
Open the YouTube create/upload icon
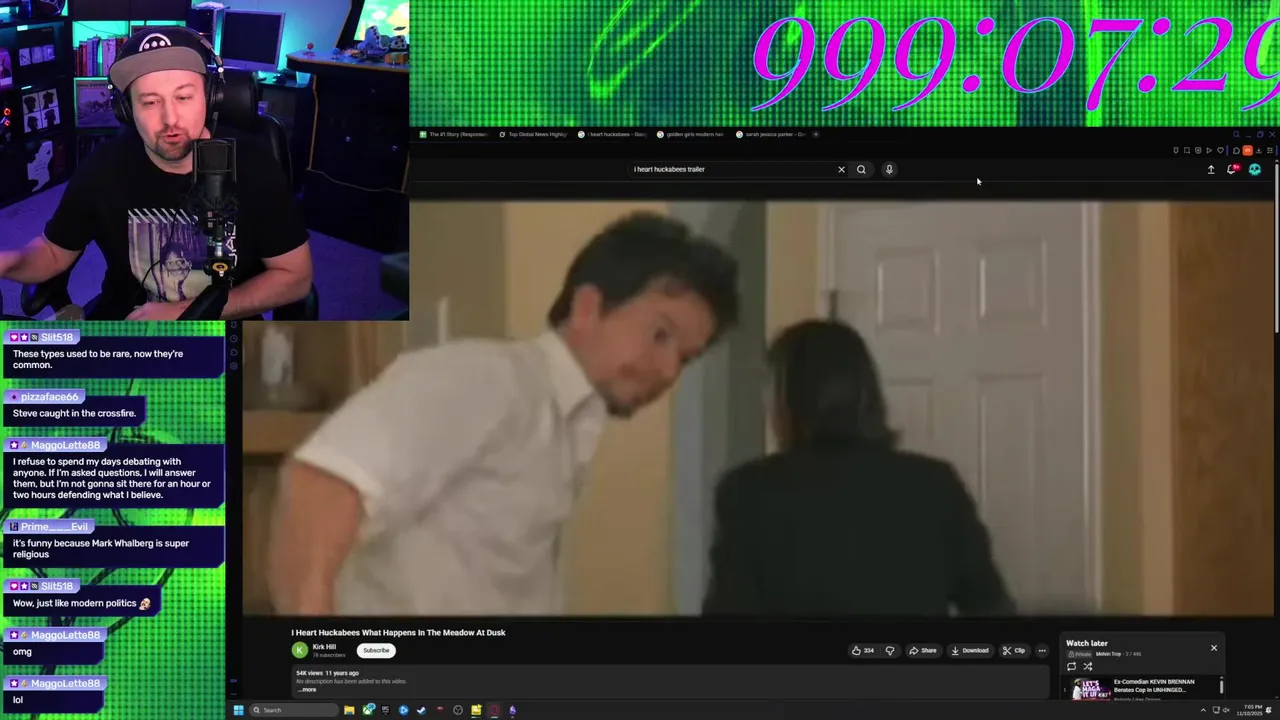point(1210,169)
